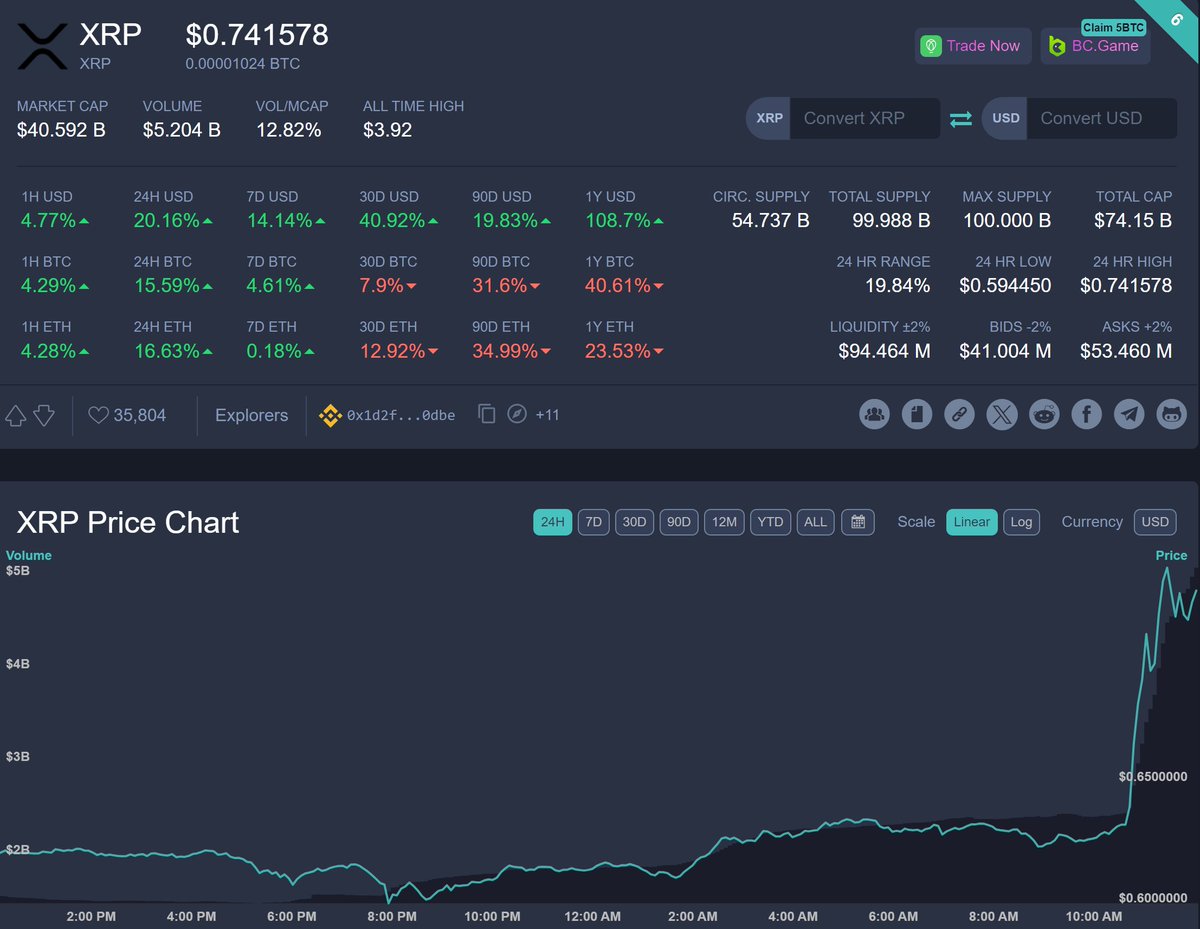Viewport: 1200px width, 929px height.
Task: Click the XRP Price Chart heading
Action: tap(128, 522)
